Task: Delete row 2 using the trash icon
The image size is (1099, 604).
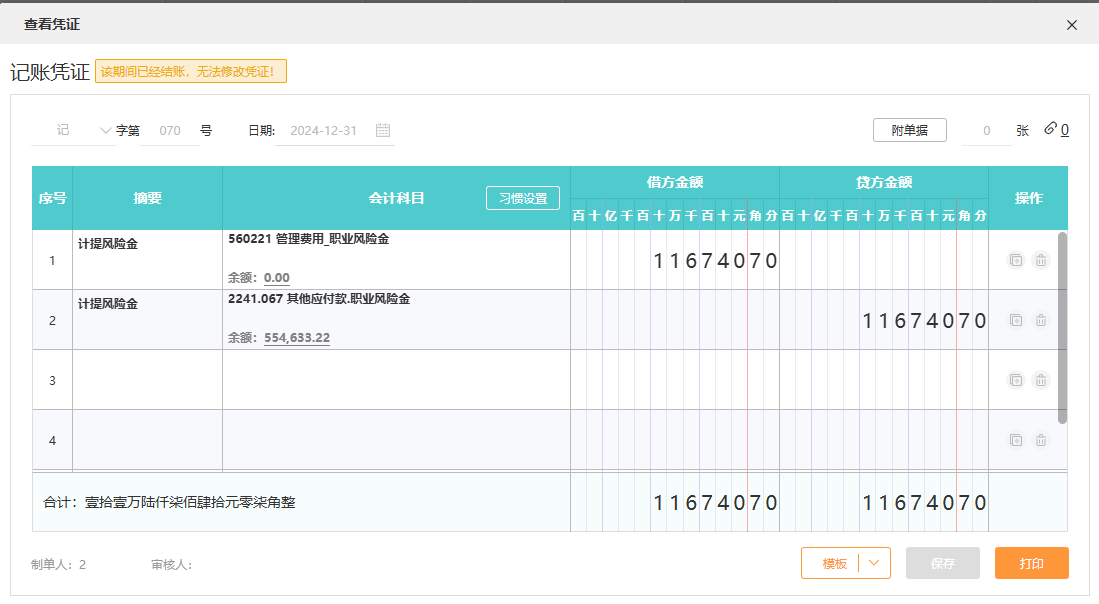Action: click(x=1040, y=320)
